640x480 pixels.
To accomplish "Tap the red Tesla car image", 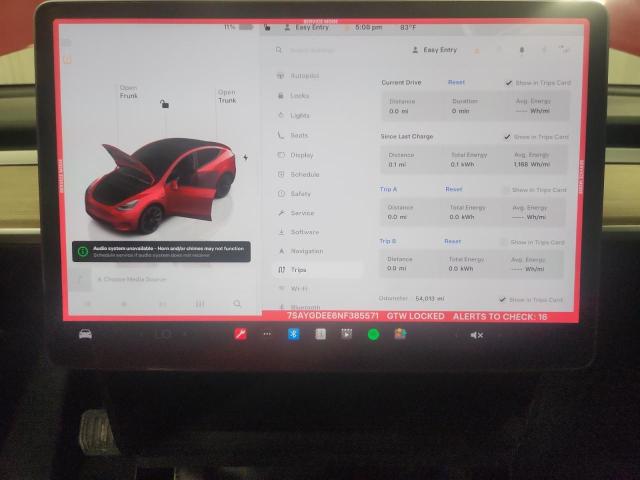I will (160, 186).
